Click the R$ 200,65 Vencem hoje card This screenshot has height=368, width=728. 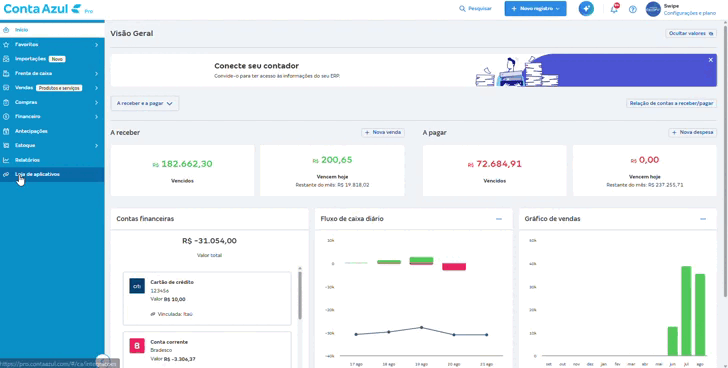pyautogui.click(x=332, y=170)
